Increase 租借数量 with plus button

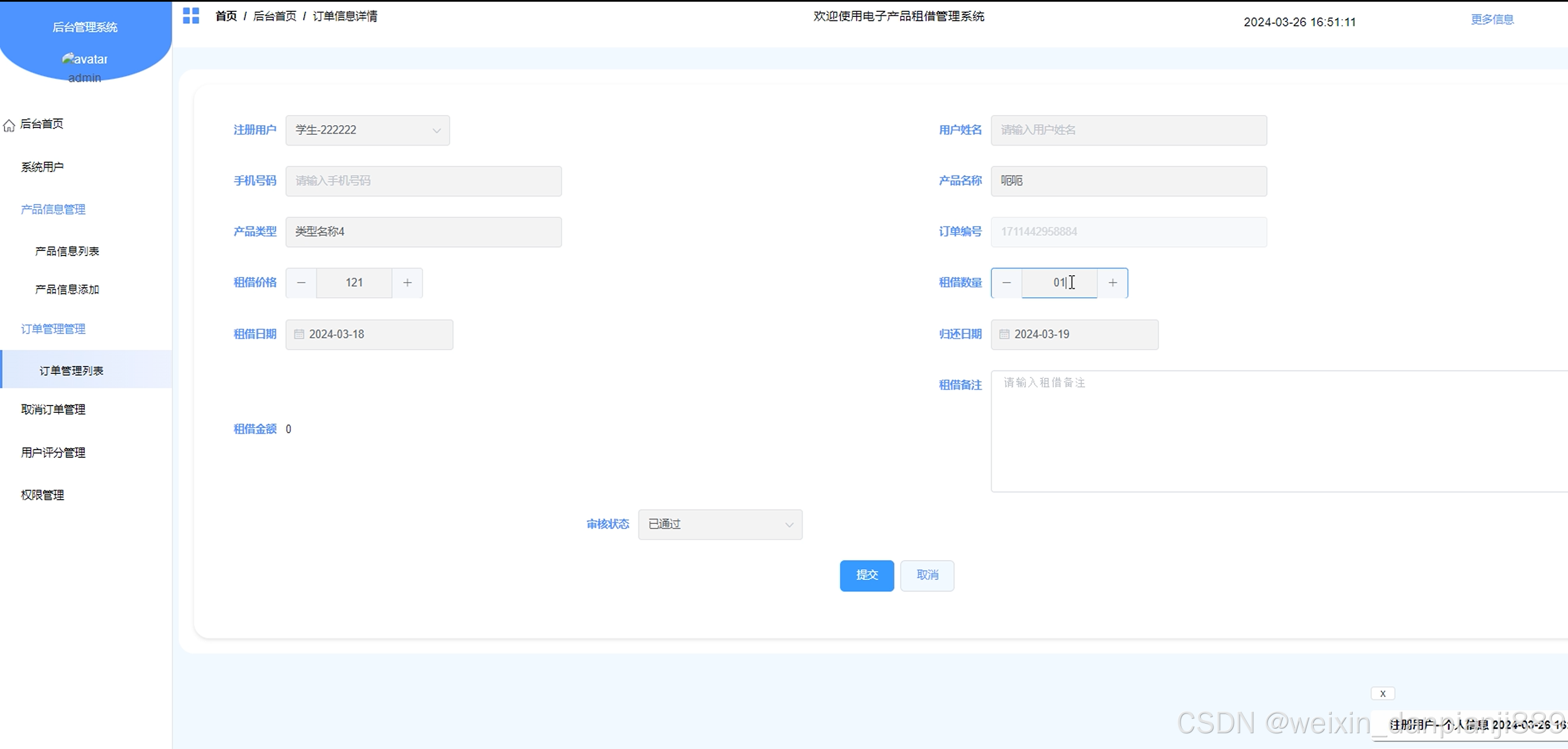pos(1112,283)
